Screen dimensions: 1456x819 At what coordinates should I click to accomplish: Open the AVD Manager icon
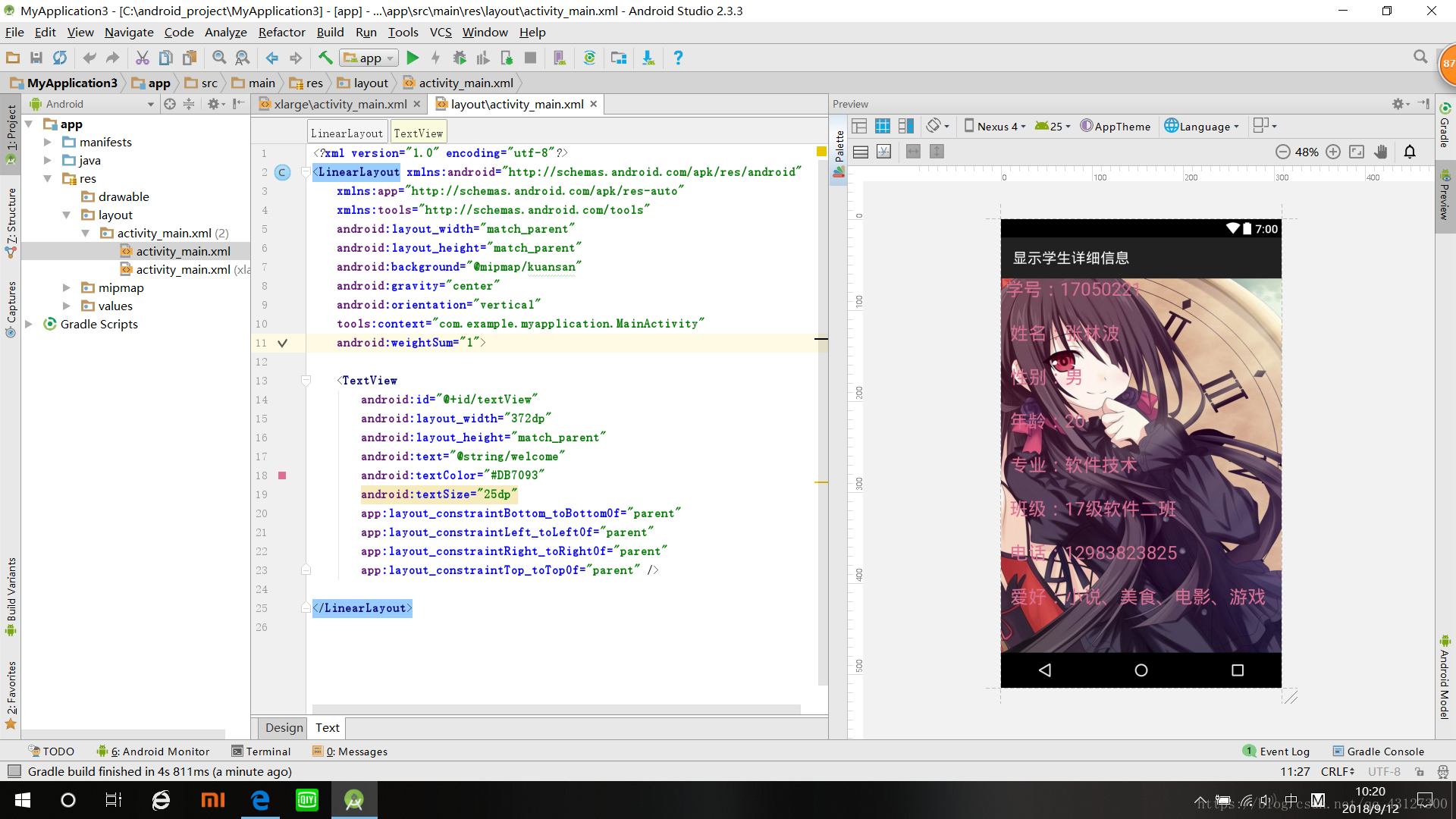[560, 58]
